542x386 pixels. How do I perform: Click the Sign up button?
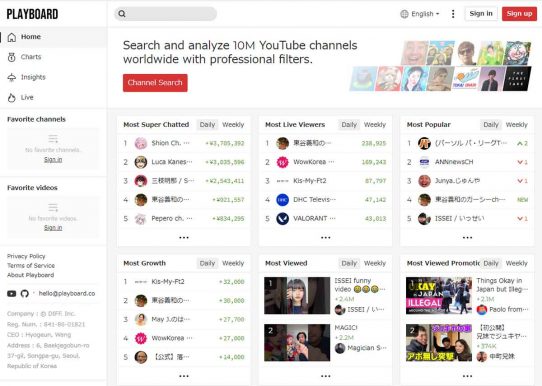click(x=519, y=14)
